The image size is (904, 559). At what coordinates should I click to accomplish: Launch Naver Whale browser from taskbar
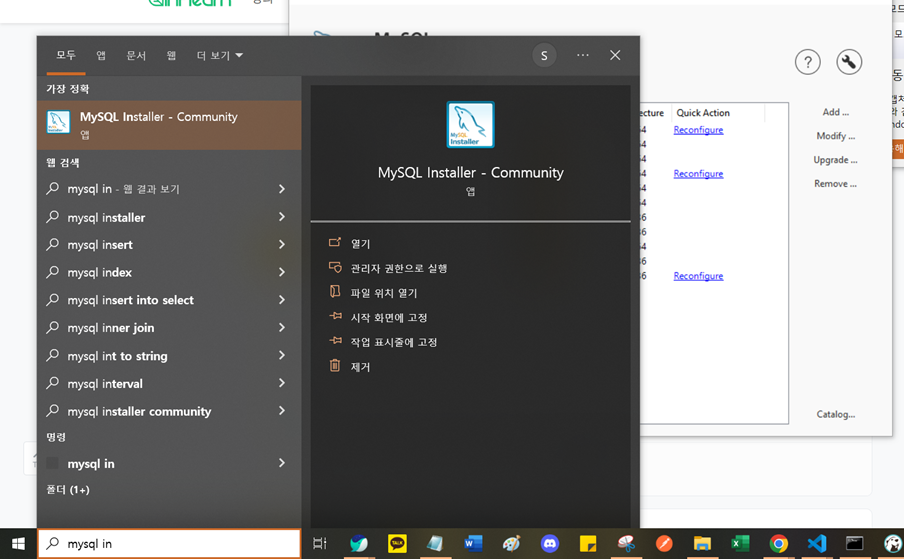pos(359,543)
